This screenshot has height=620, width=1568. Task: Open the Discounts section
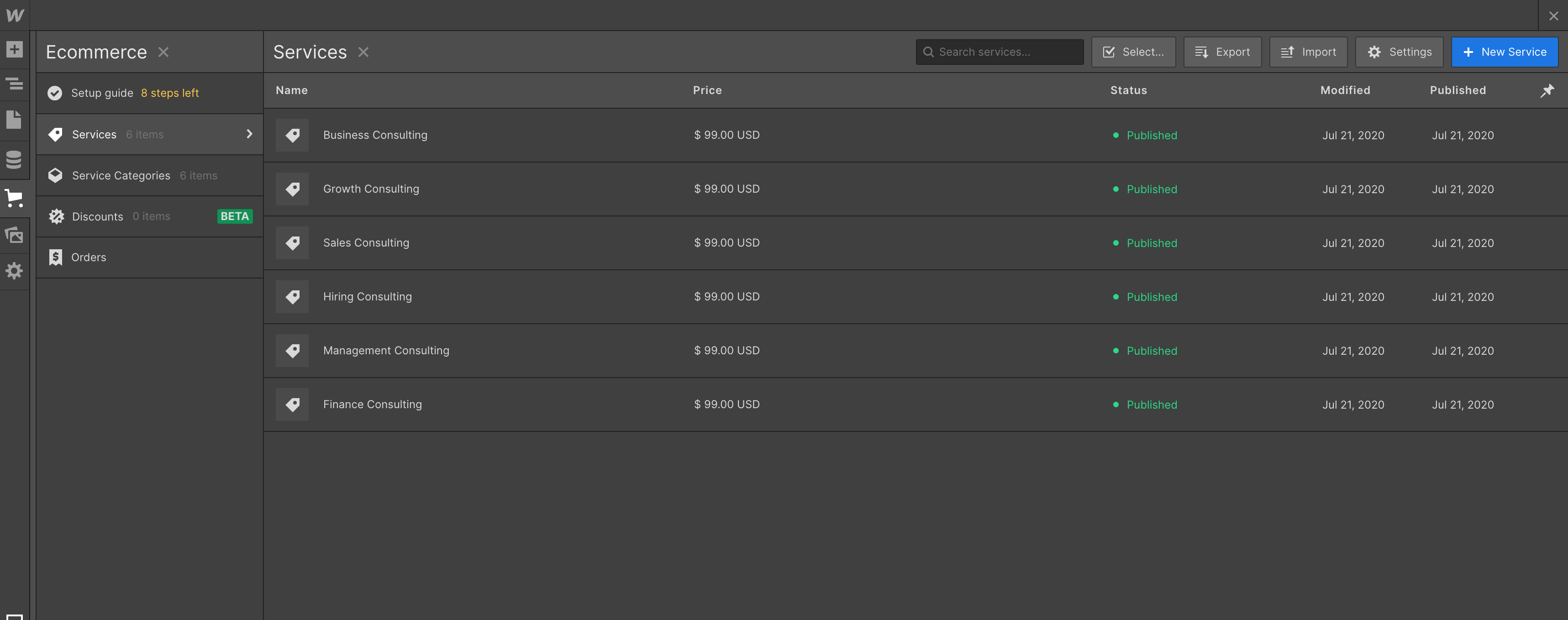(97, 216)
